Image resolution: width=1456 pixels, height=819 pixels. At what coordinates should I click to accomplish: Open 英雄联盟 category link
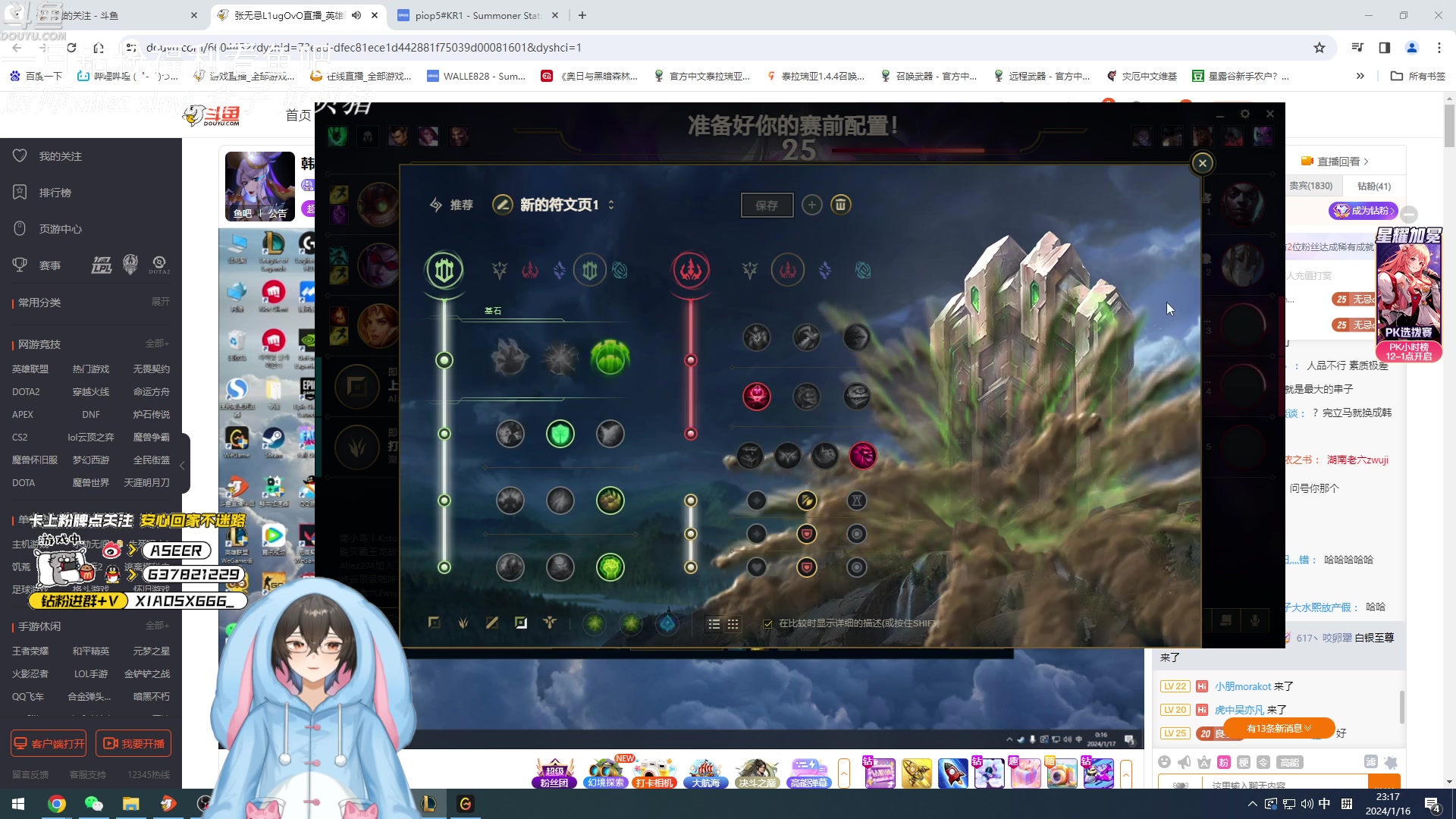(x=30, y=369)
